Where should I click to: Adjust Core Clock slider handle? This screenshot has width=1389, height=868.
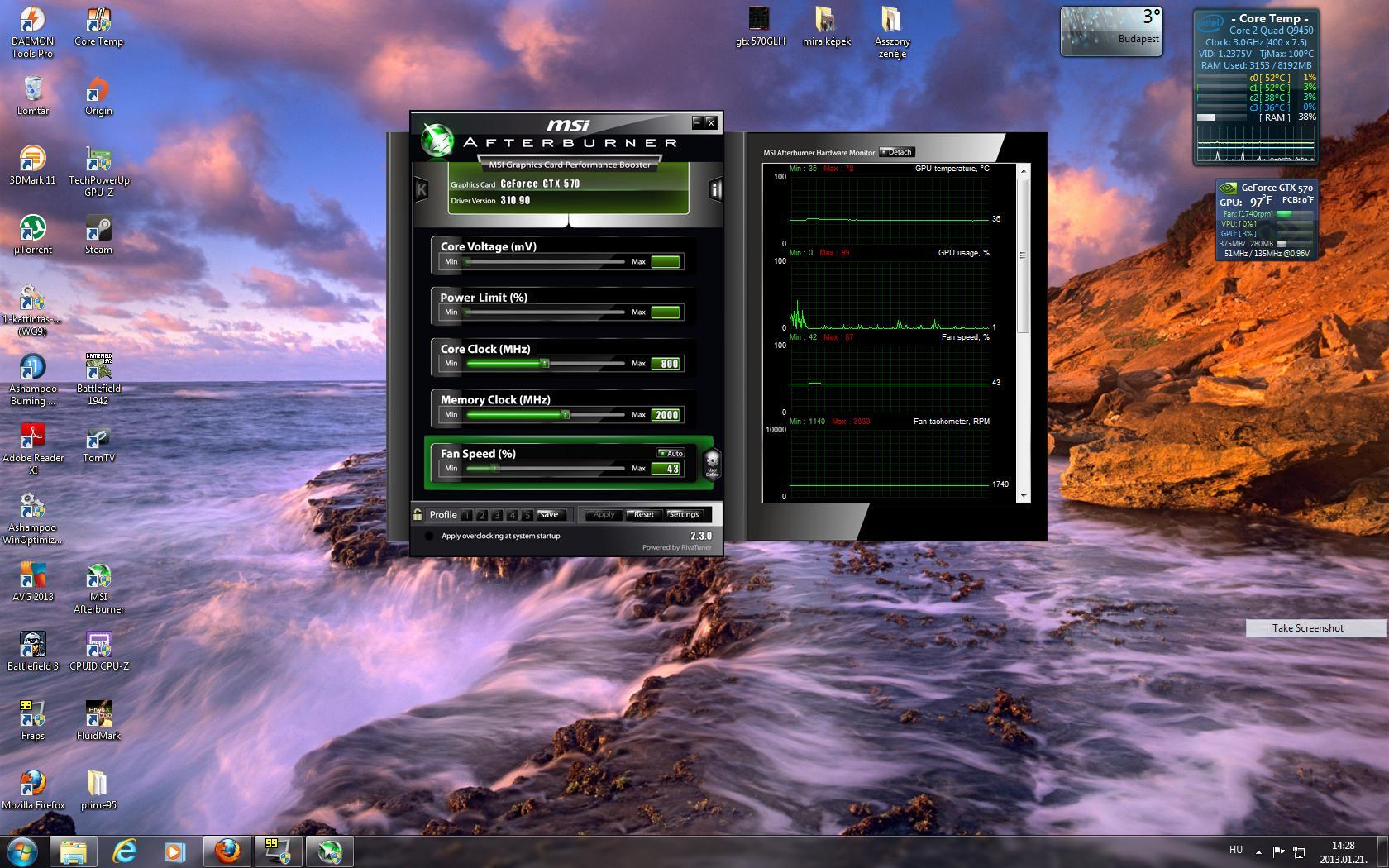[x=544, y=363]
